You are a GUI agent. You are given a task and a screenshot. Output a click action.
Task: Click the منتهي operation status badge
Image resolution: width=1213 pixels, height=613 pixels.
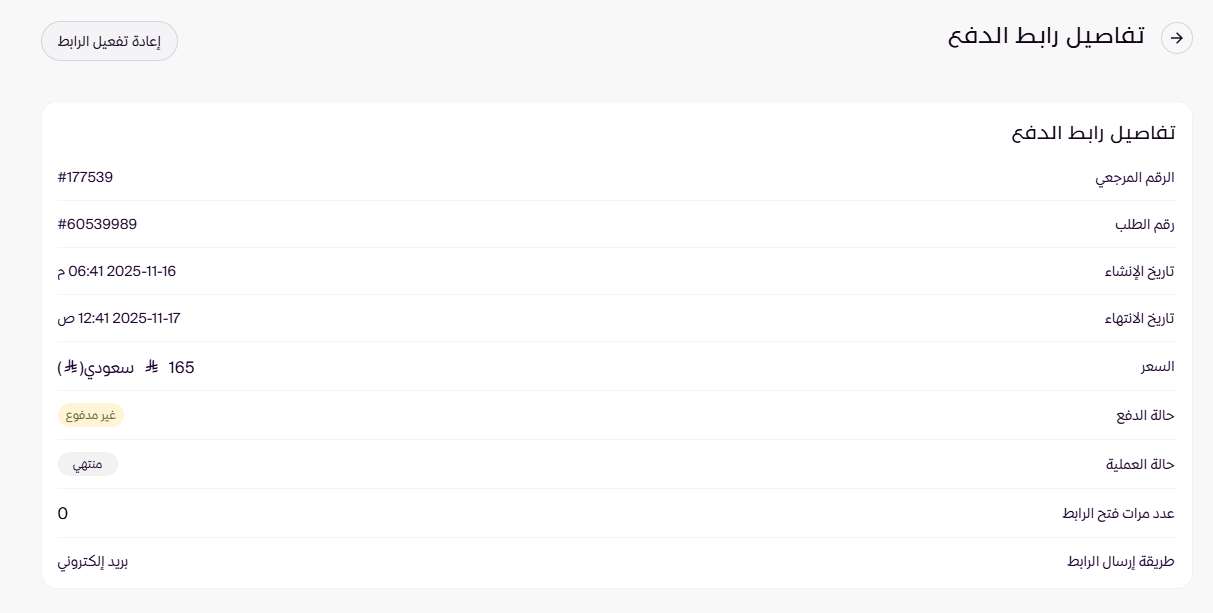pyautogui.click(x=87, y=464)
